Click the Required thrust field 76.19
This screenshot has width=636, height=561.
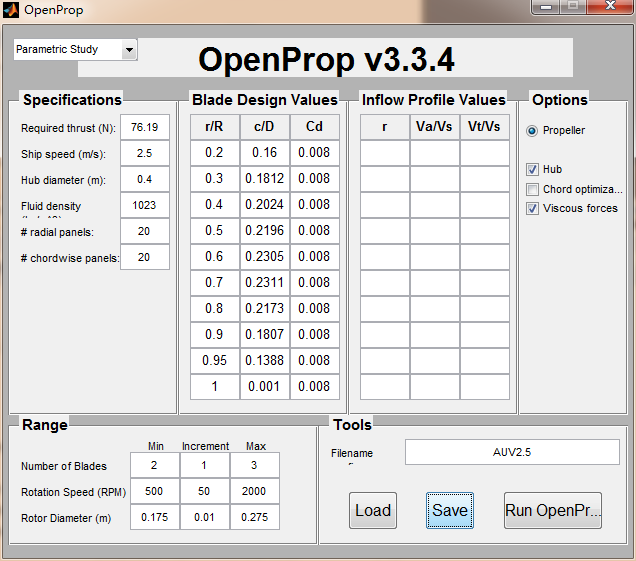coord(145,127)
